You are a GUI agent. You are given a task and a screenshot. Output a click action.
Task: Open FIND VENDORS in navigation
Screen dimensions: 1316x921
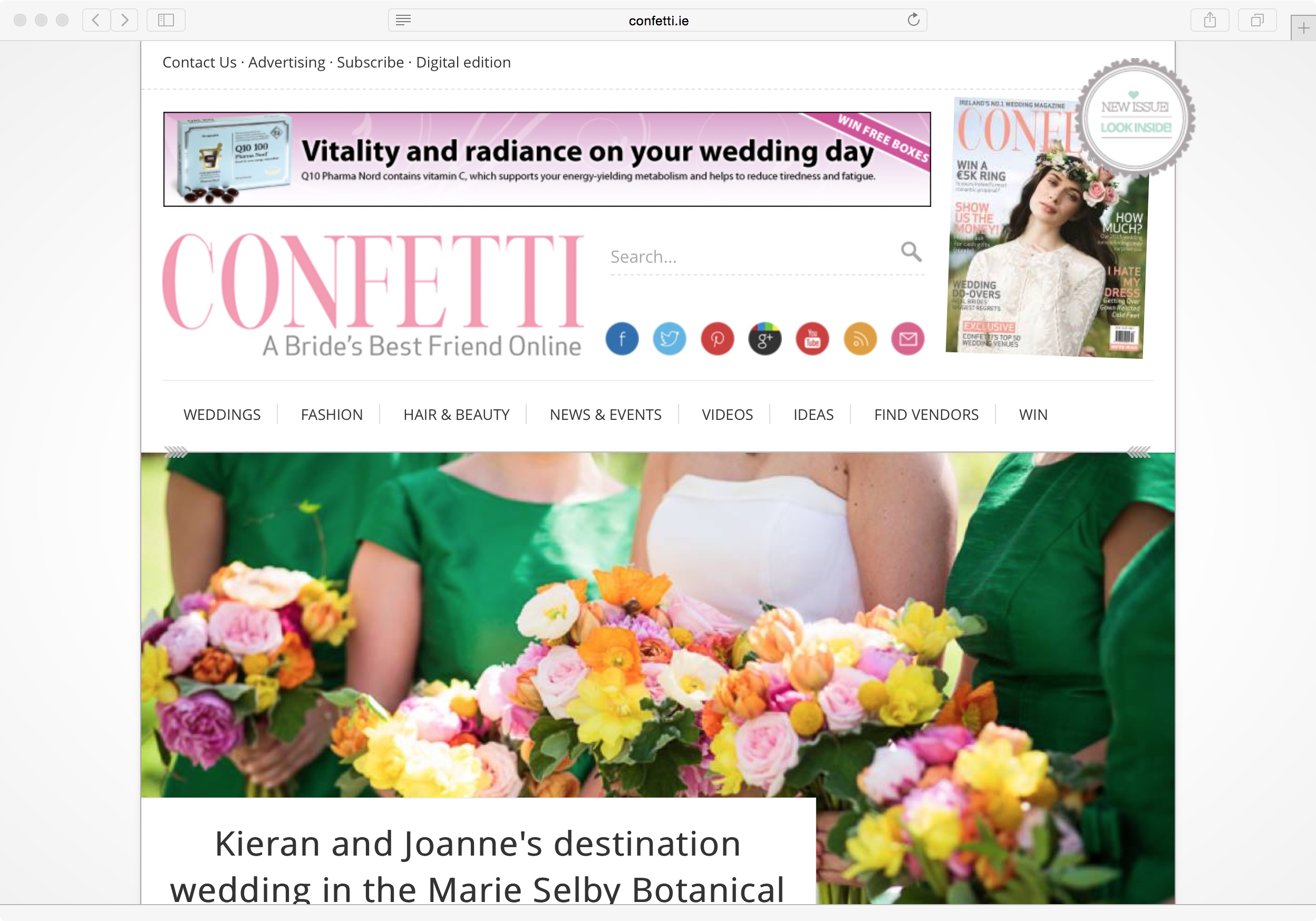(x=926, y=415)
